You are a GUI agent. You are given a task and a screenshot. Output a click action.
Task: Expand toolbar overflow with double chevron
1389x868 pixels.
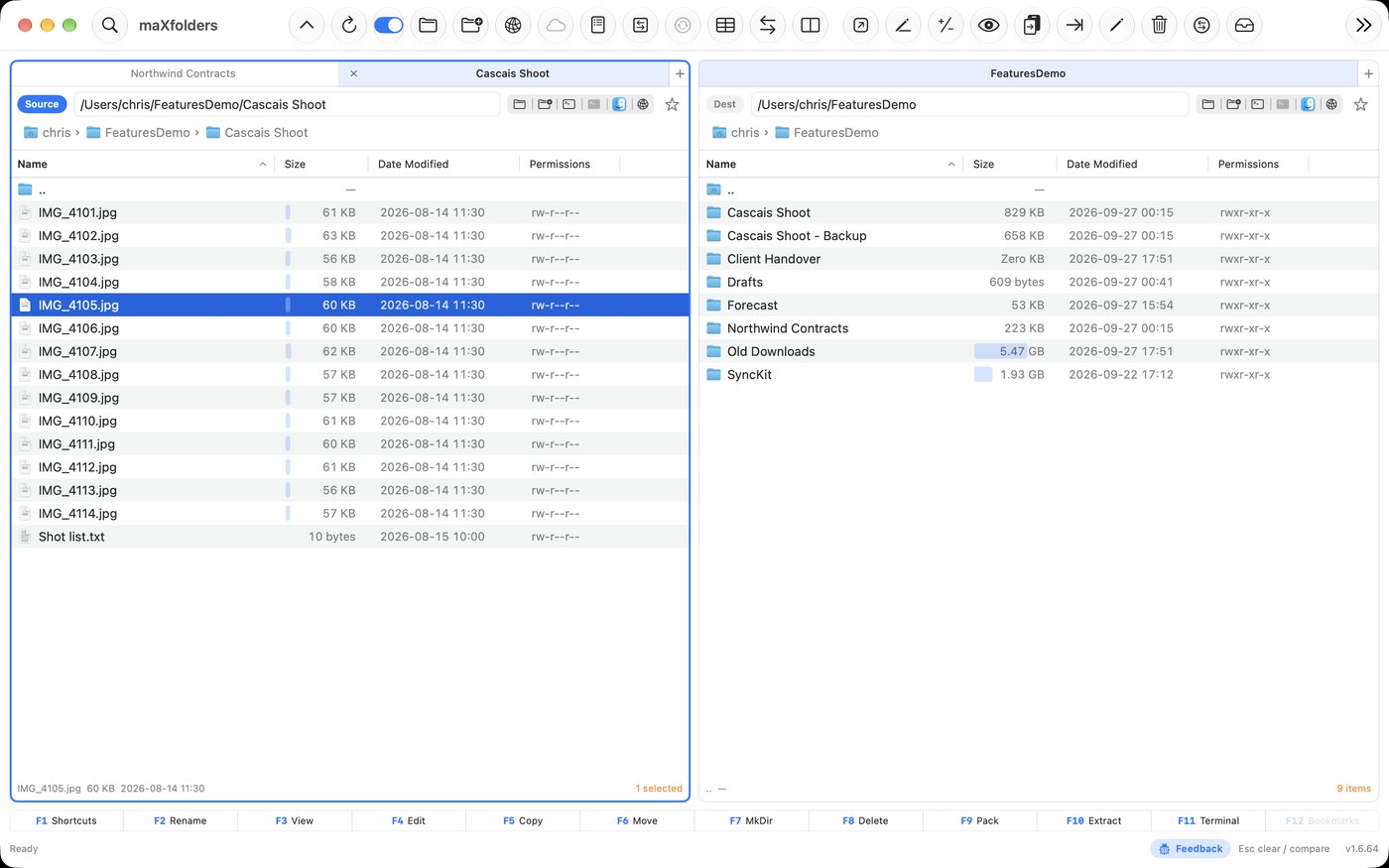pyautogui.click(x=1363, y=25)
